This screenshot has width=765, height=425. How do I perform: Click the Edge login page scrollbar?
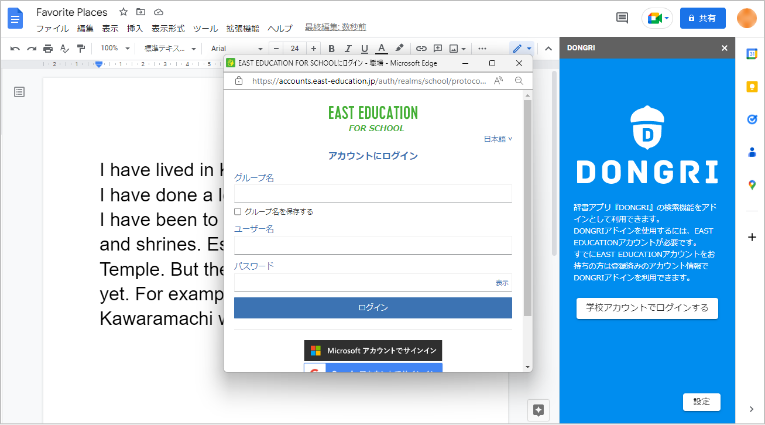point(527,208)
